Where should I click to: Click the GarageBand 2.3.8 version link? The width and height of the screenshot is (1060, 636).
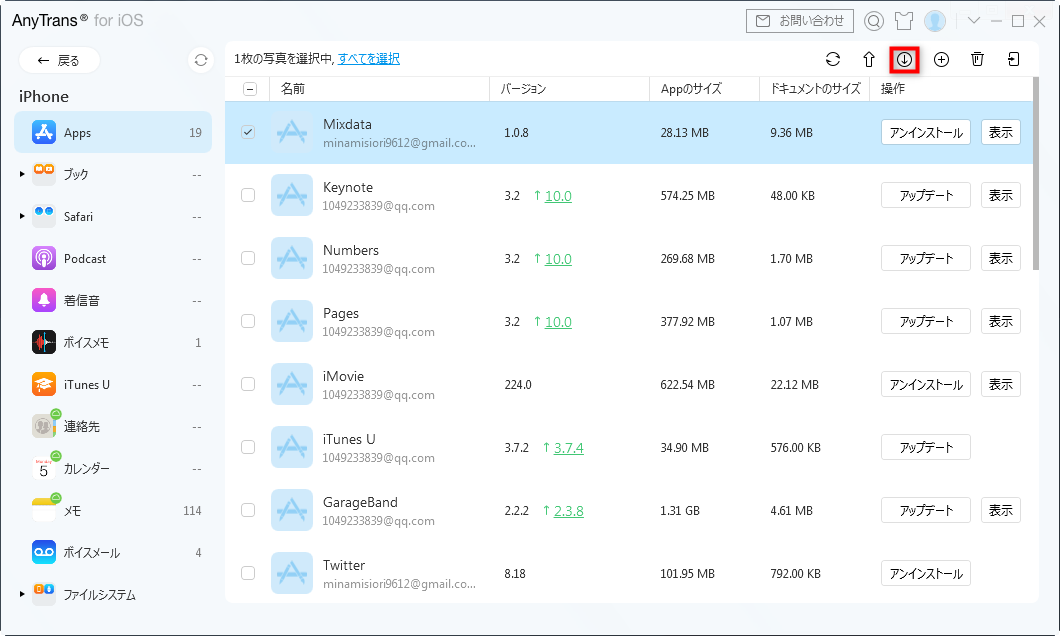pyautogui.click(x=569, y=511)
